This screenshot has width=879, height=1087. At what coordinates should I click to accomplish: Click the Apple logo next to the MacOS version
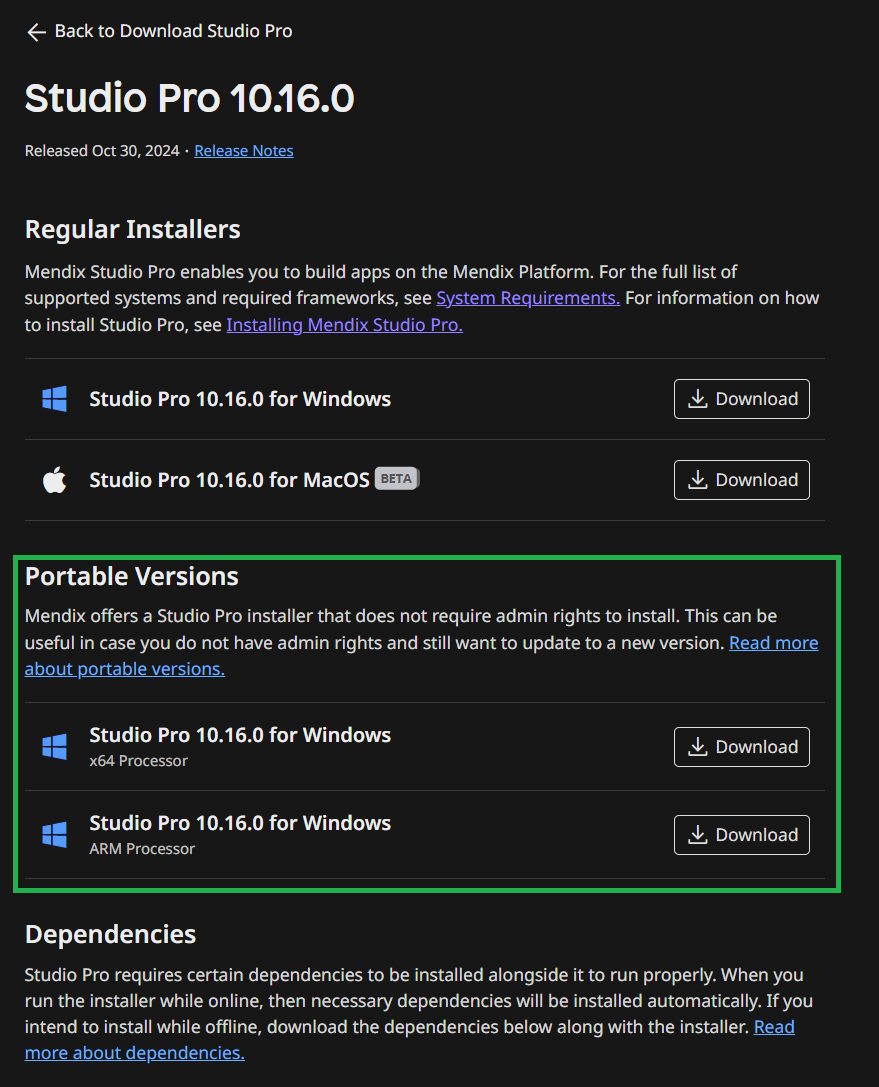(x=53, y=479)
